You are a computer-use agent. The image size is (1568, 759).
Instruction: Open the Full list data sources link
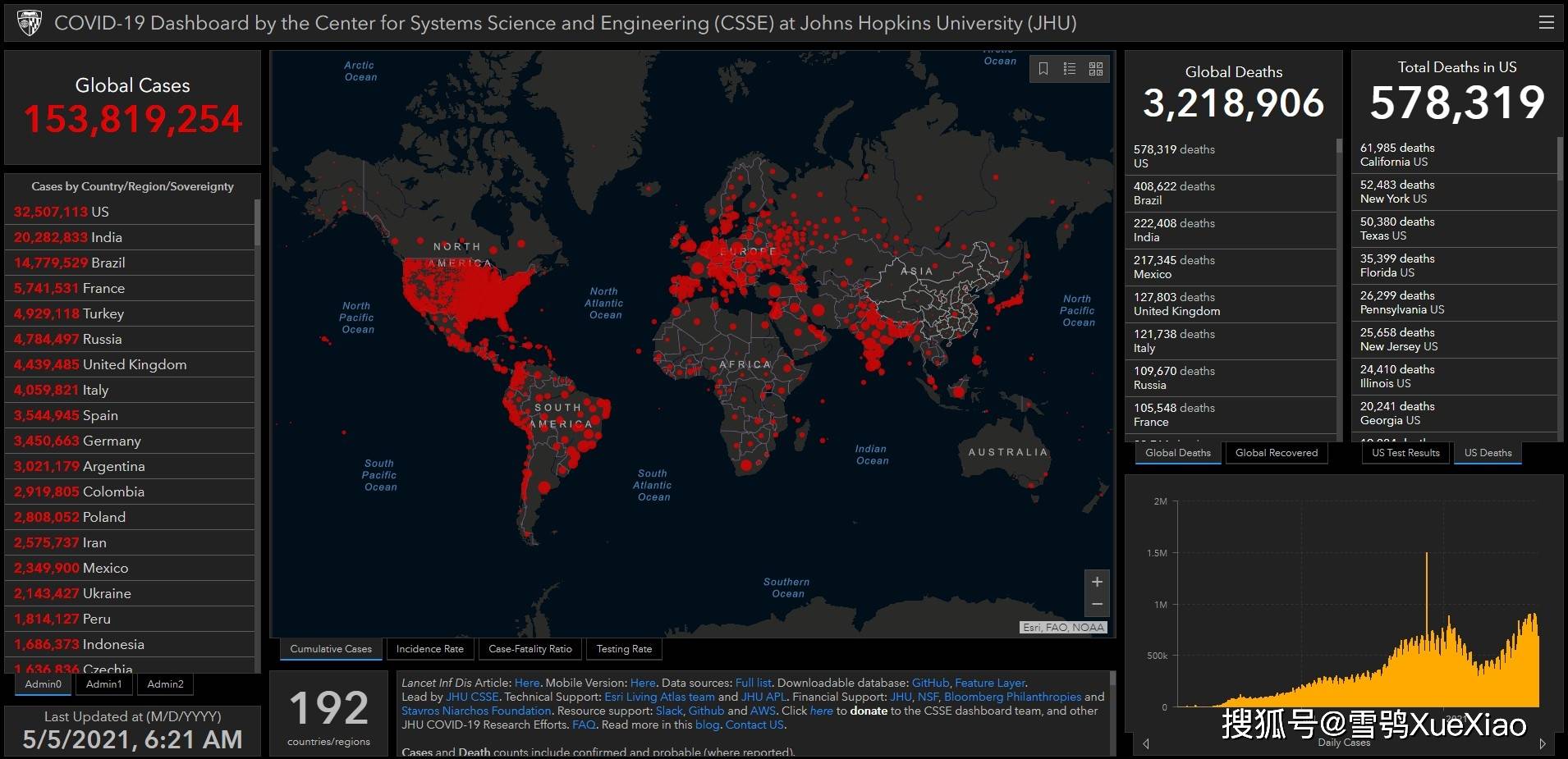tap(753, 683)
